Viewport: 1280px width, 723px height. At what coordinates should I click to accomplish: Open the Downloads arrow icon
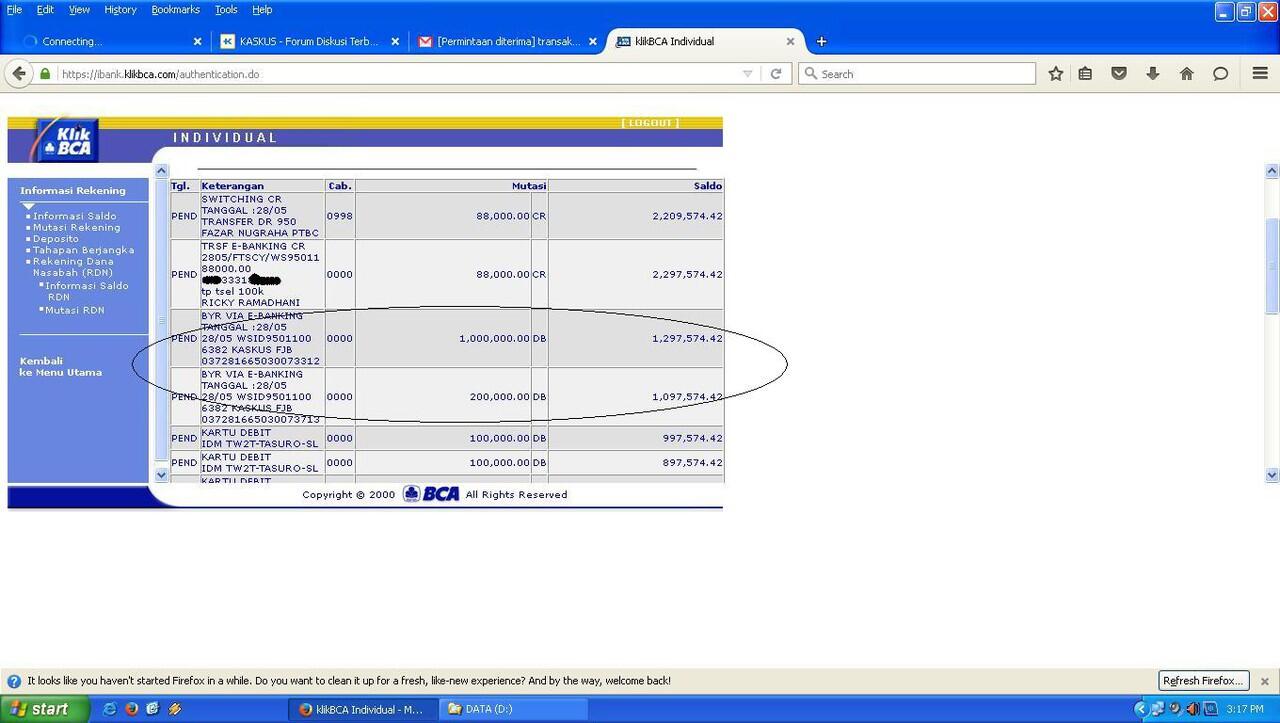pos(1153,74)
